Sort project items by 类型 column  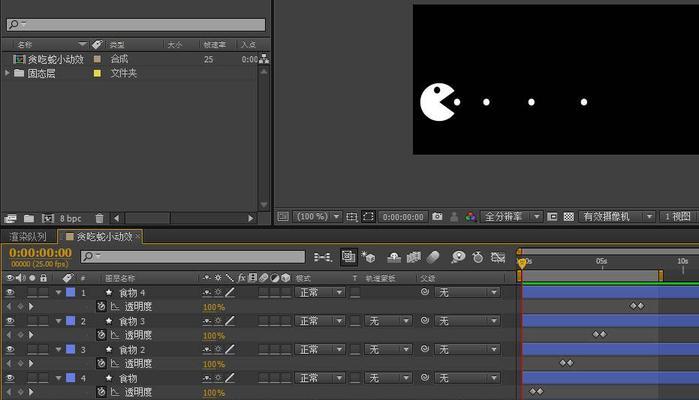click(x=118, y=45)
